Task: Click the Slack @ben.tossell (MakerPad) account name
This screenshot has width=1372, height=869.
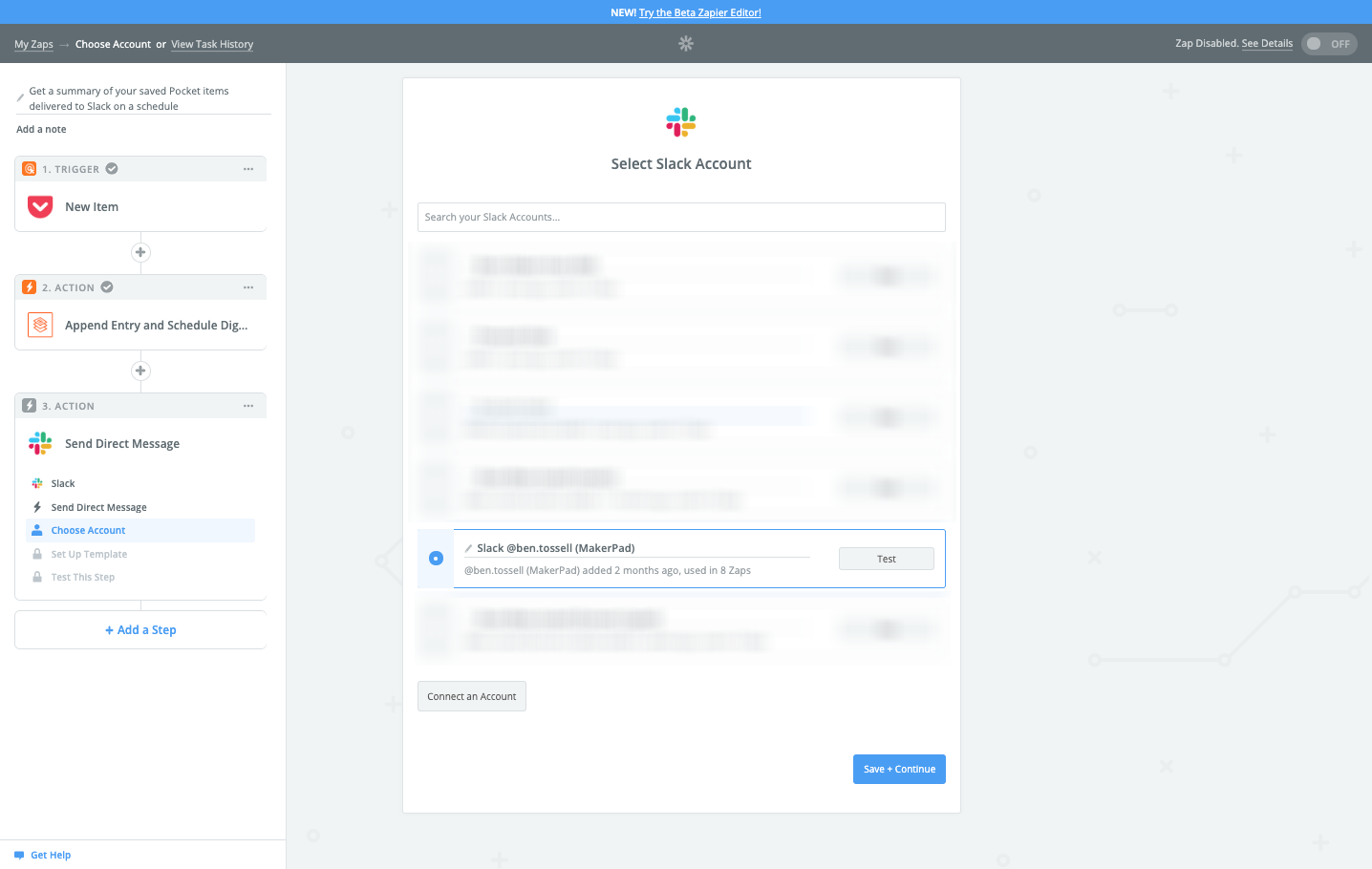Action: [x=556, y=548]
